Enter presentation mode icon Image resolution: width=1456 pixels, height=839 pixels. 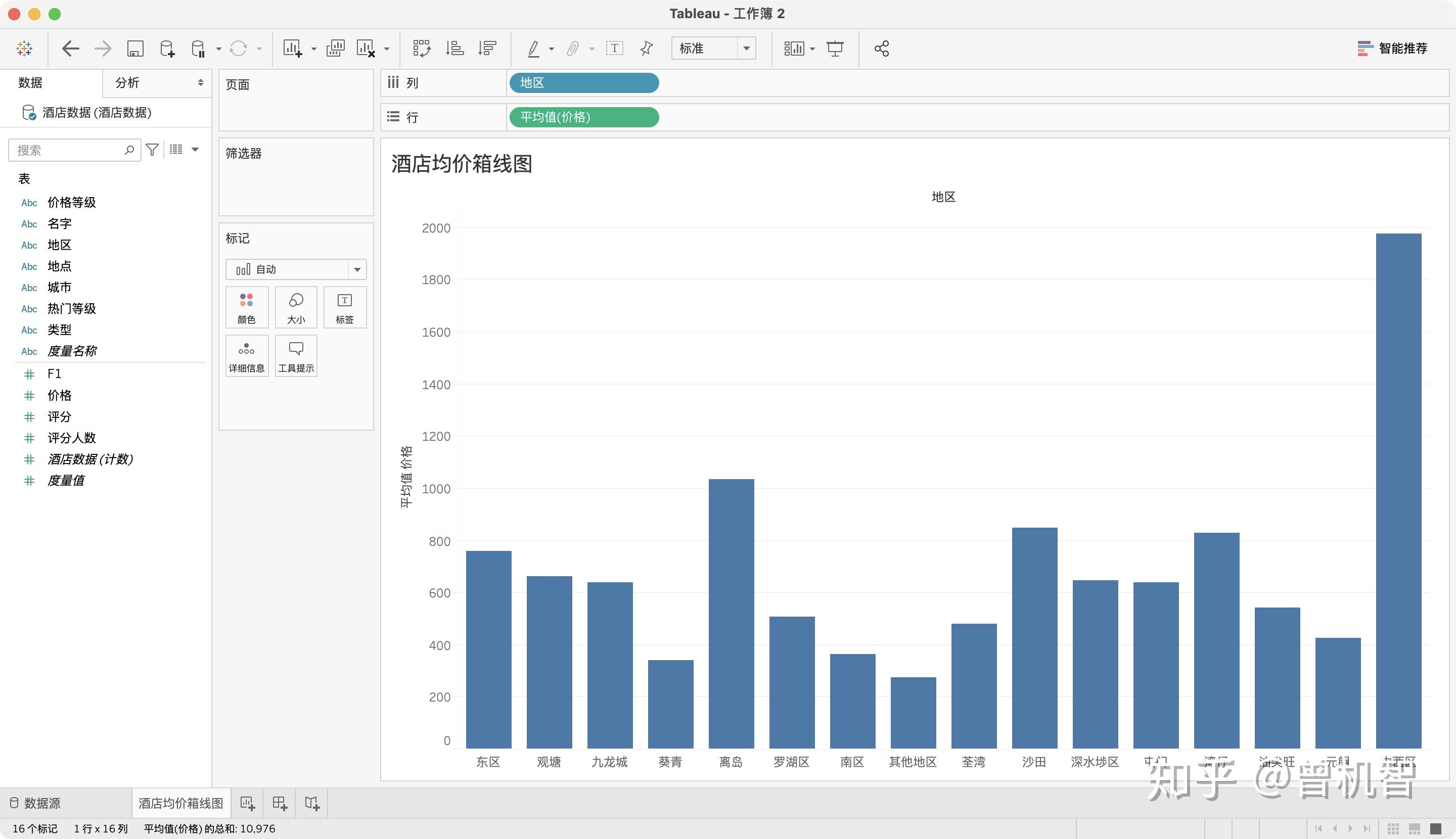[835, 49]
